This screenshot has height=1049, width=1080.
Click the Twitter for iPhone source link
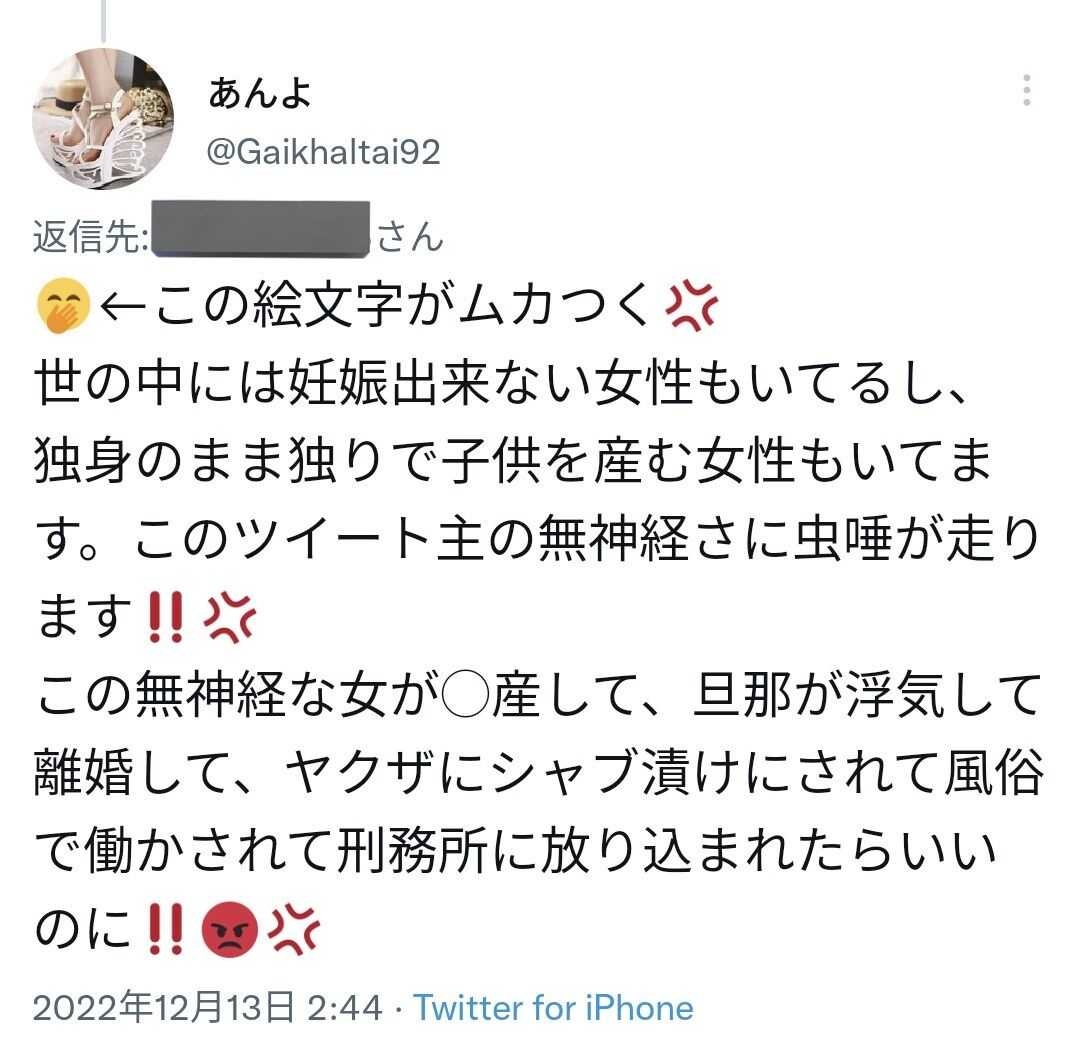tap(553, 1008)
